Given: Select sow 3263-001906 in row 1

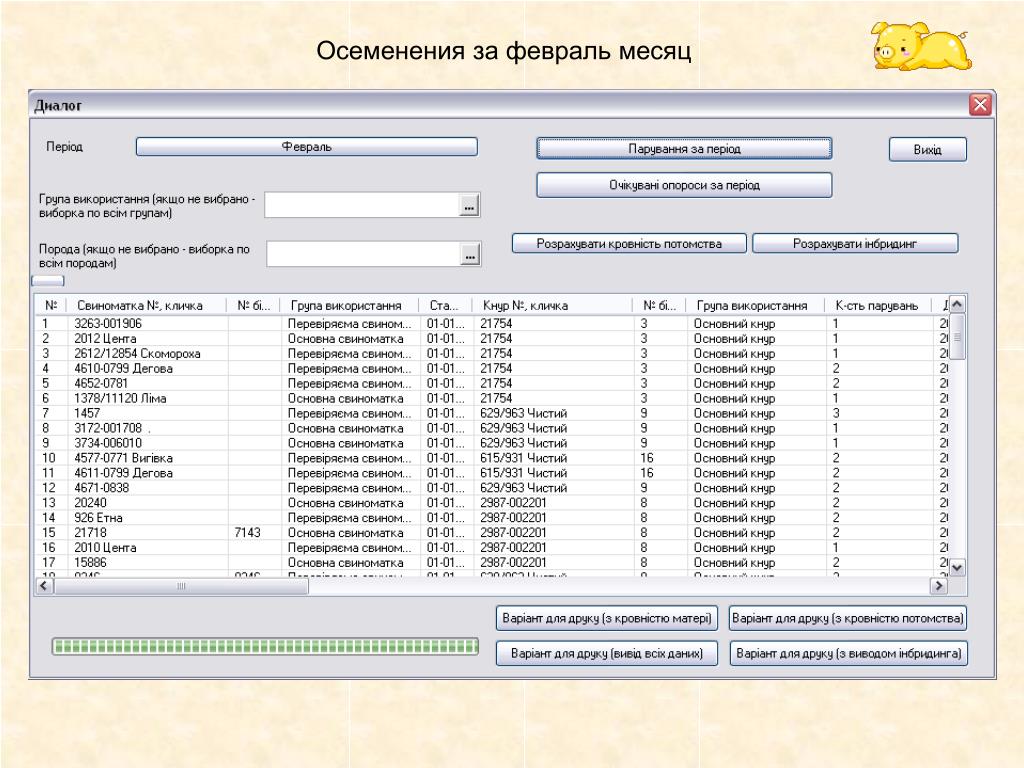Looking at the screenshot, I should coord(108,324).
